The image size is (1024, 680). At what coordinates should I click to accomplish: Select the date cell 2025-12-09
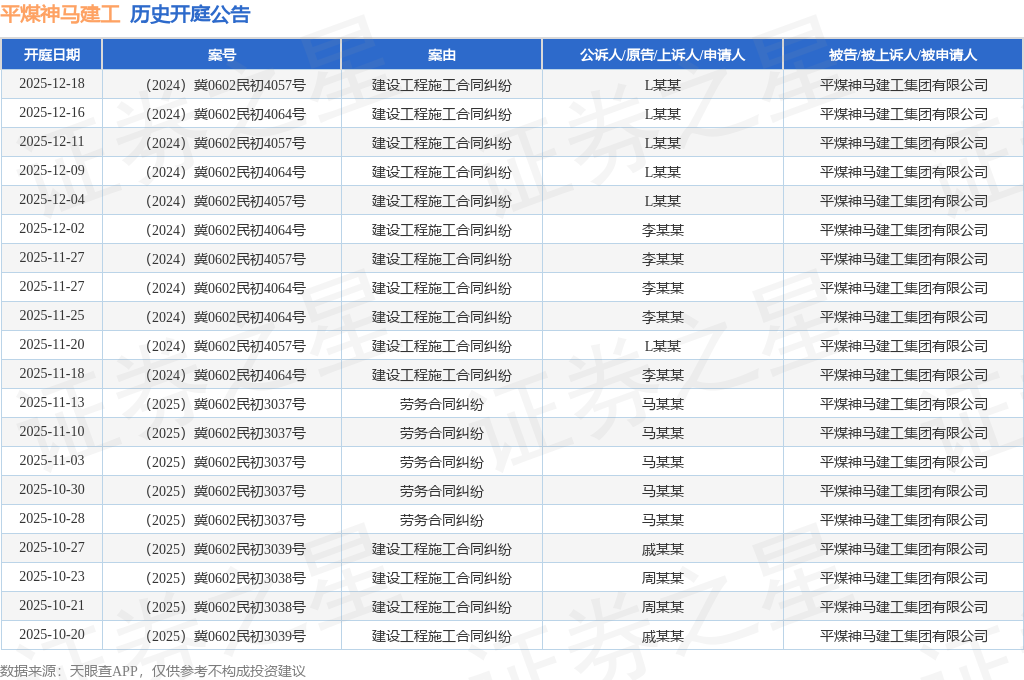click(52, 170)
